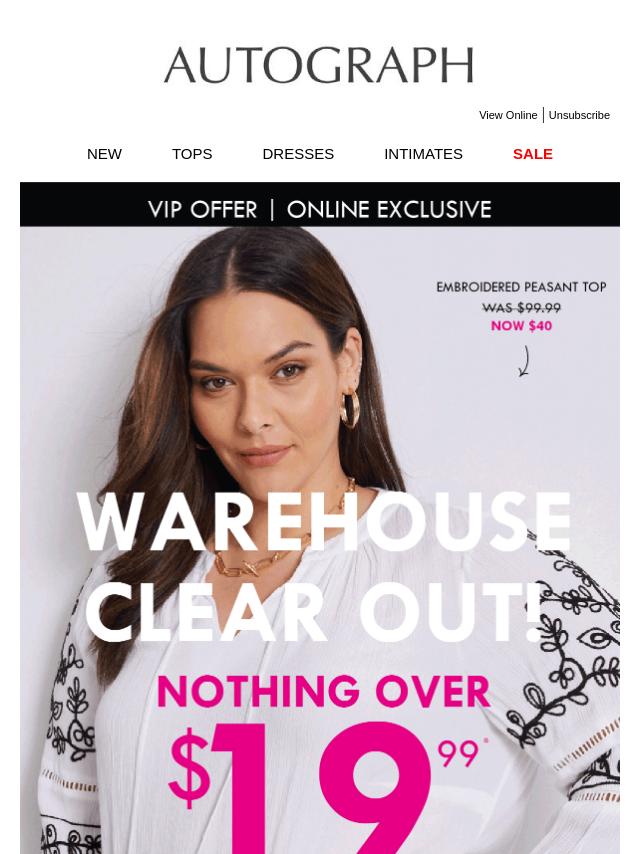Select the DRESSES menu item

298,154
